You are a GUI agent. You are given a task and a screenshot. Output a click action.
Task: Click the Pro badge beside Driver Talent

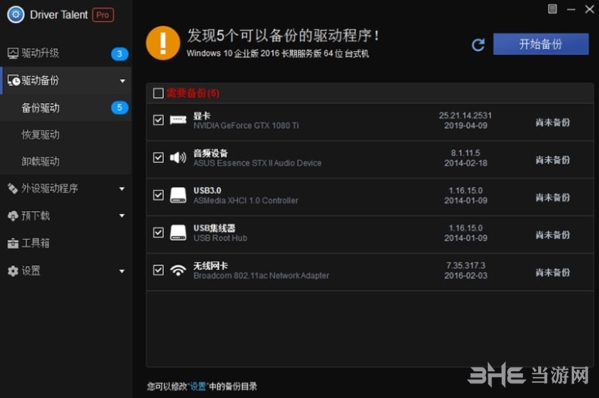coord(103,15)
